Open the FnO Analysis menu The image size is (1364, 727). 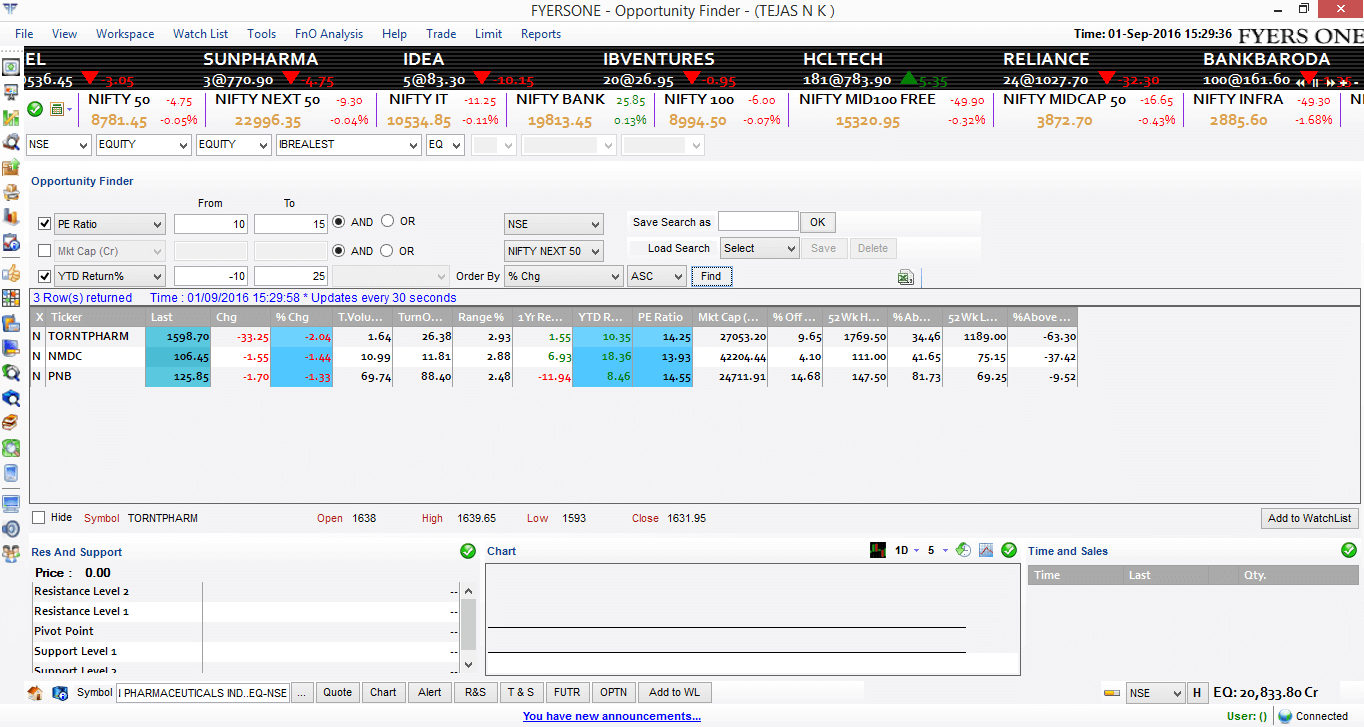click(x=329, y=34)
